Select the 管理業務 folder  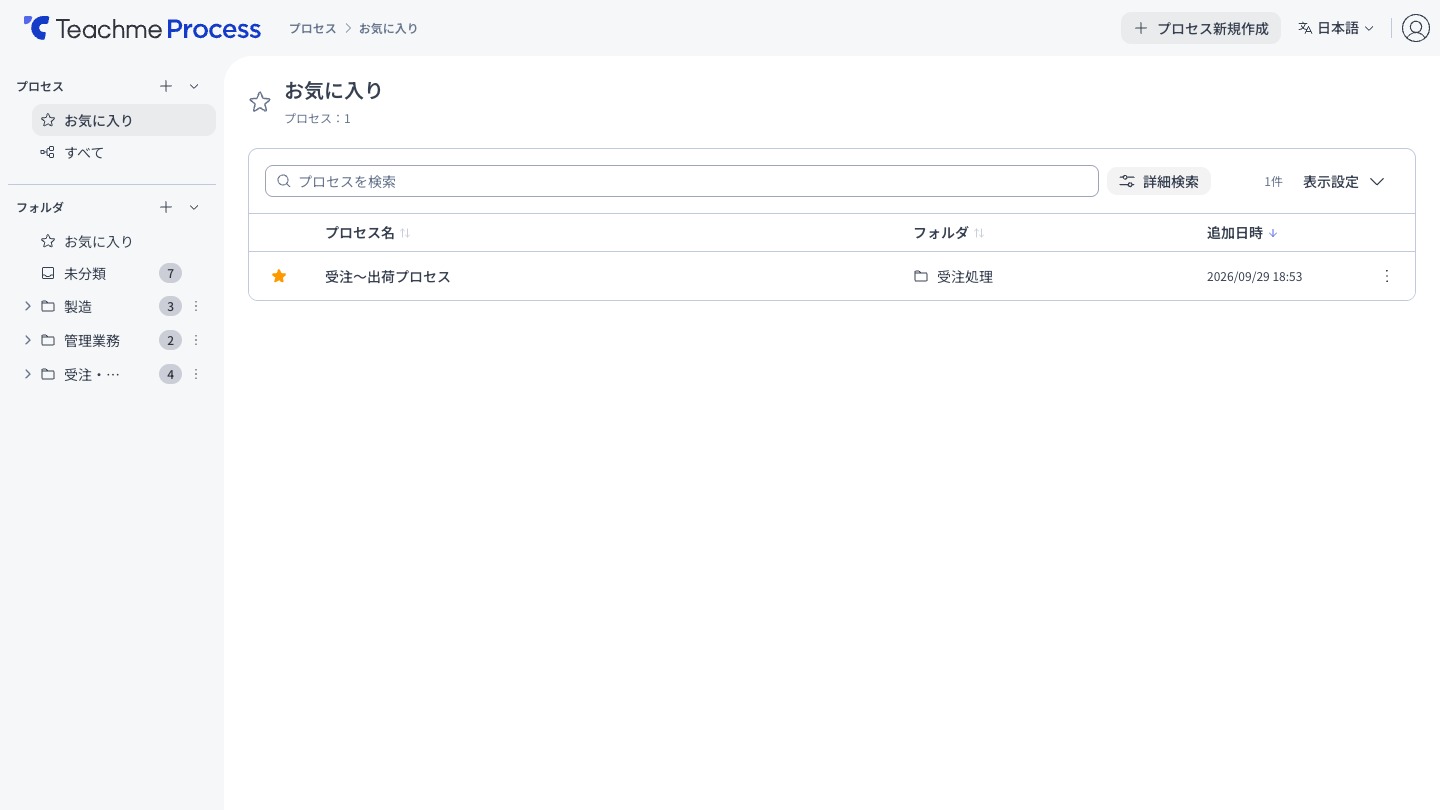[92, 340]
